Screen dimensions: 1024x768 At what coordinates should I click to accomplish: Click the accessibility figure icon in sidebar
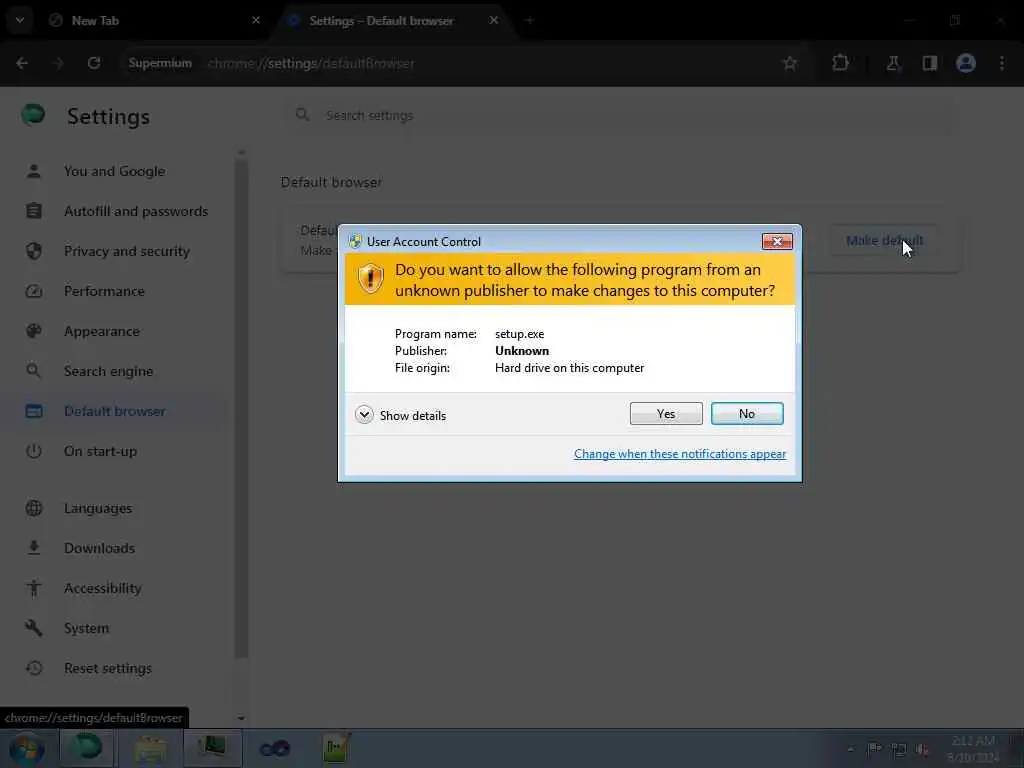click(34, 588)
